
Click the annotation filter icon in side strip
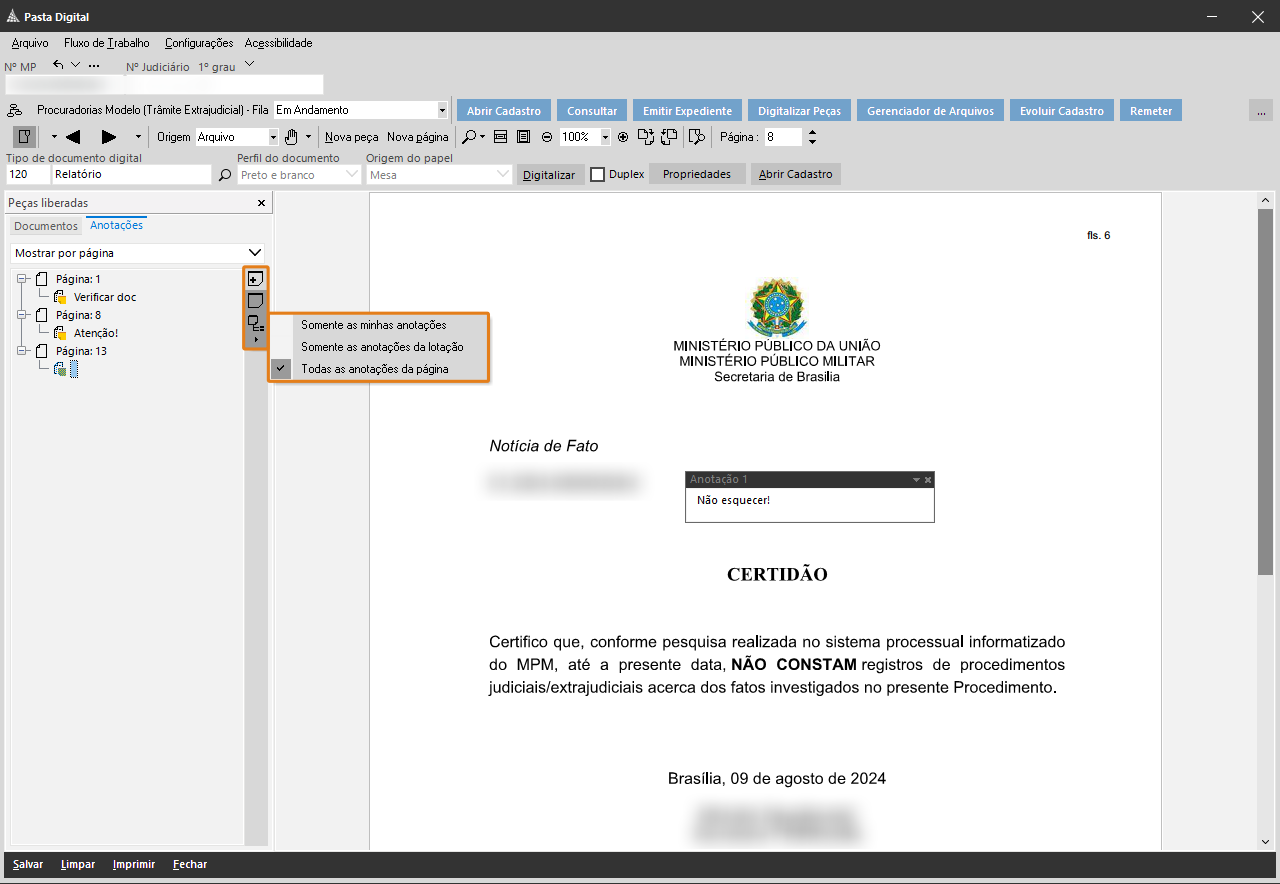255,322
